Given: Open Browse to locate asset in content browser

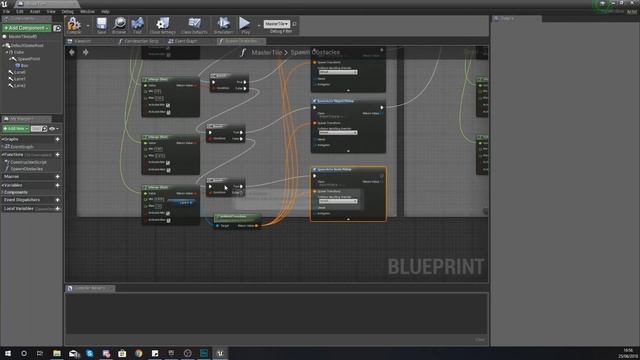Looking at the screenshot, I should (119, 25).
